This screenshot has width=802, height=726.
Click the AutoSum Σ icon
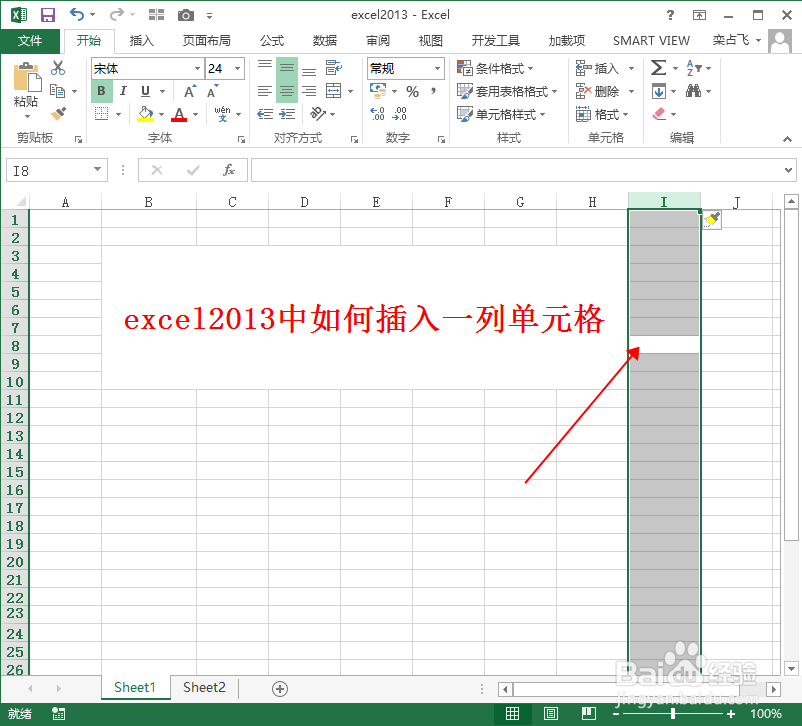click(x=656, y=68)
